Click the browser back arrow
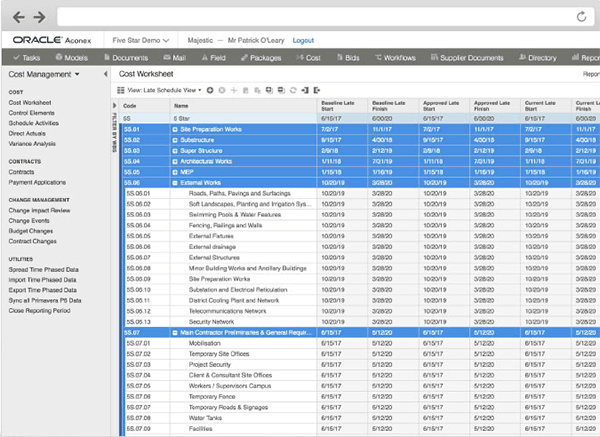The image size is (600, 437). (x=18, y=17)
